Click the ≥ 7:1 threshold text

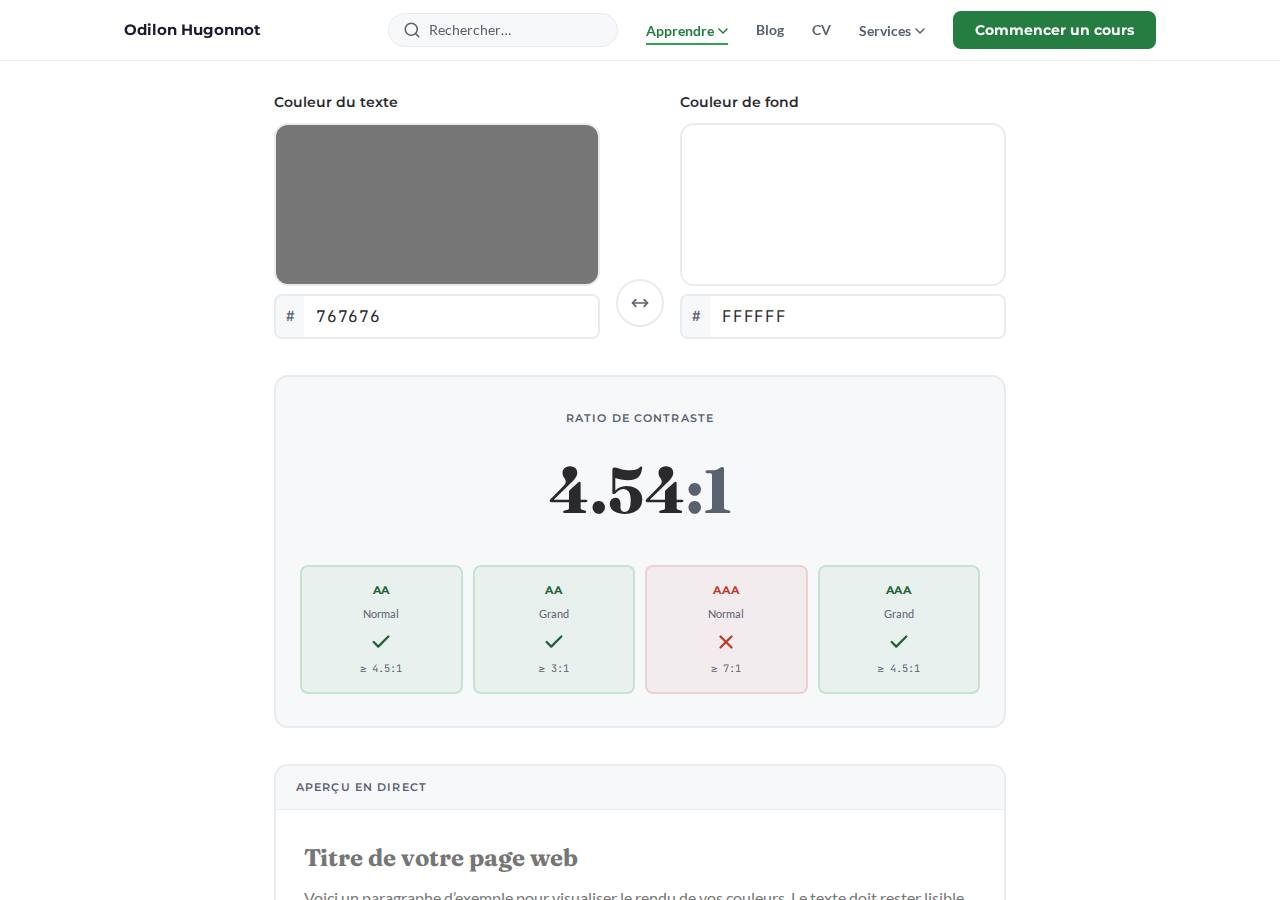pos(726,668)
